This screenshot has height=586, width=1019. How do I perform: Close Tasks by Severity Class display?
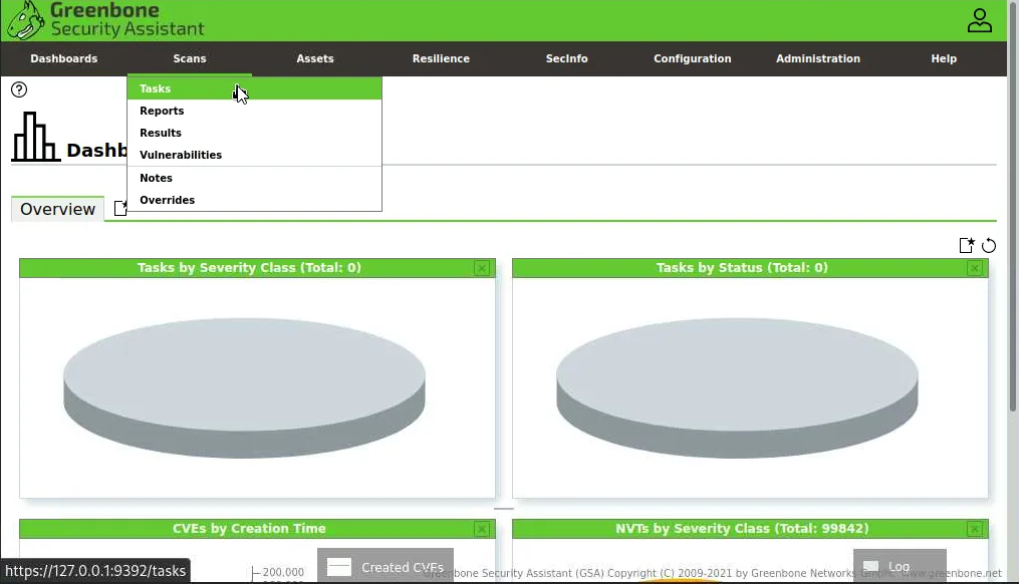point(482,268)
